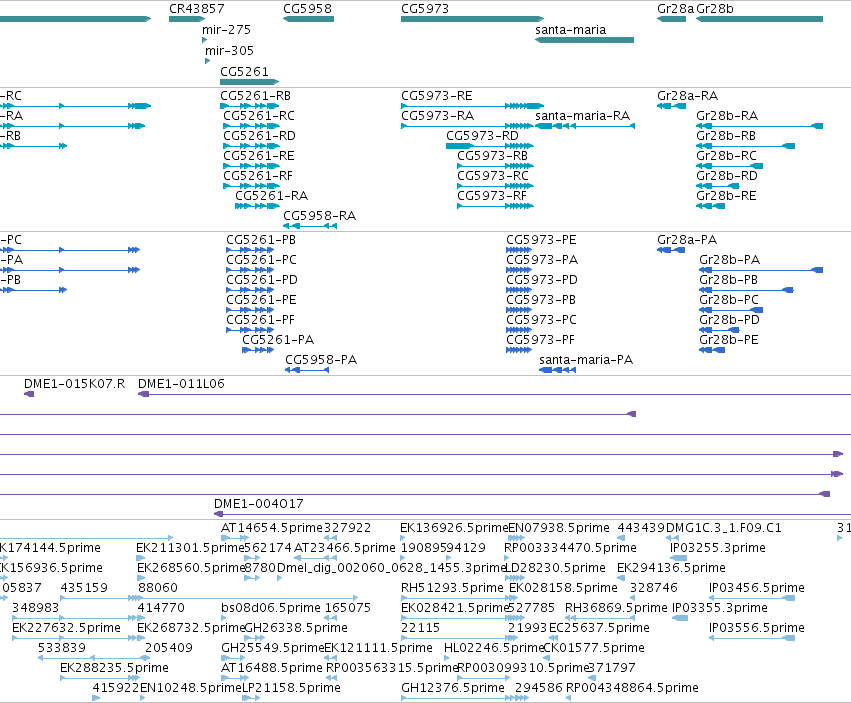Select the DME1-011L06 BAC label

(x=181, y=384)
